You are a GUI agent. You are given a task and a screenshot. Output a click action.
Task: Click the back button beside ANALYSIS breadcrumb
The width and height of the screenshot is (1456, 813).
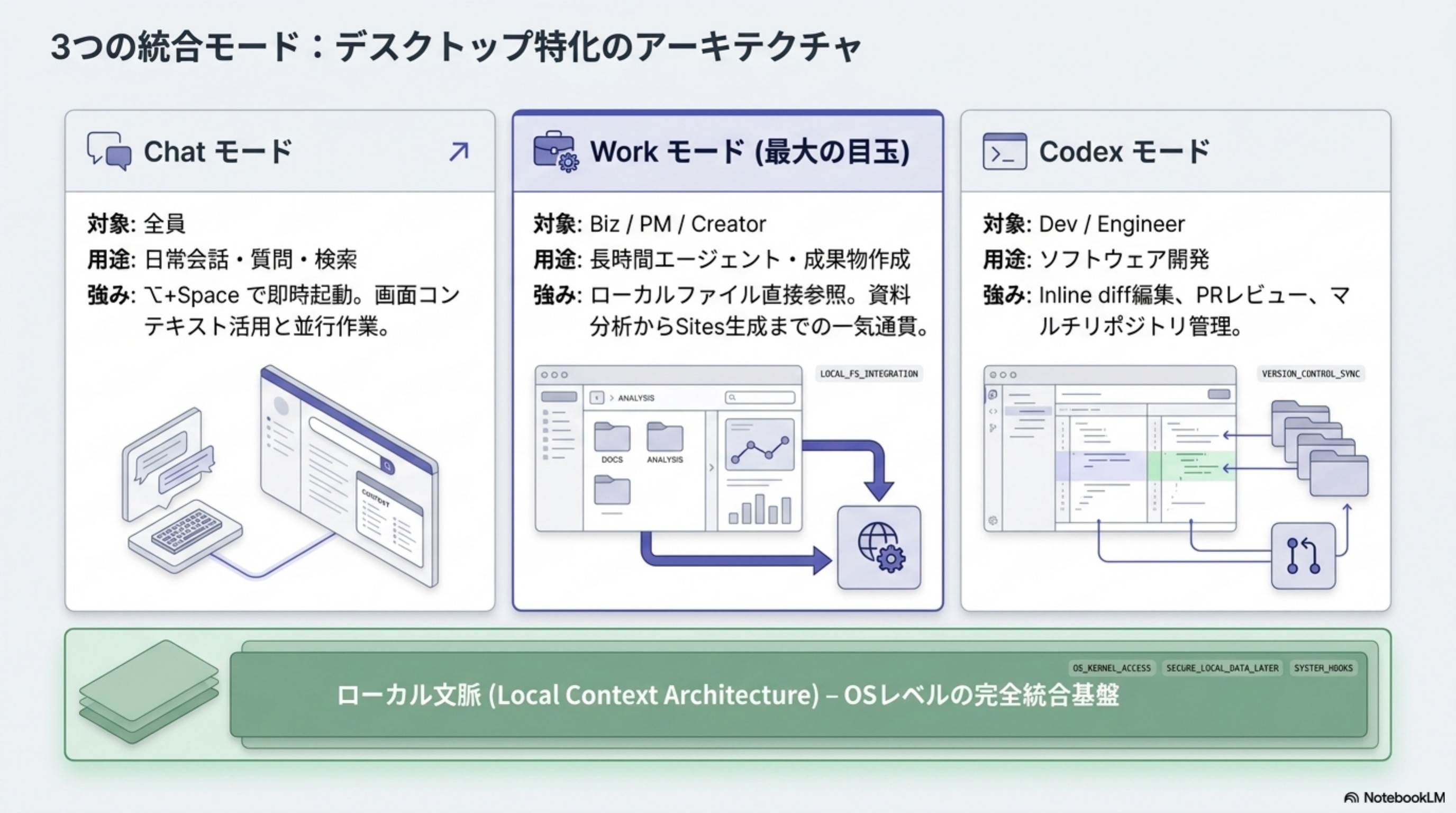[597, 398]
